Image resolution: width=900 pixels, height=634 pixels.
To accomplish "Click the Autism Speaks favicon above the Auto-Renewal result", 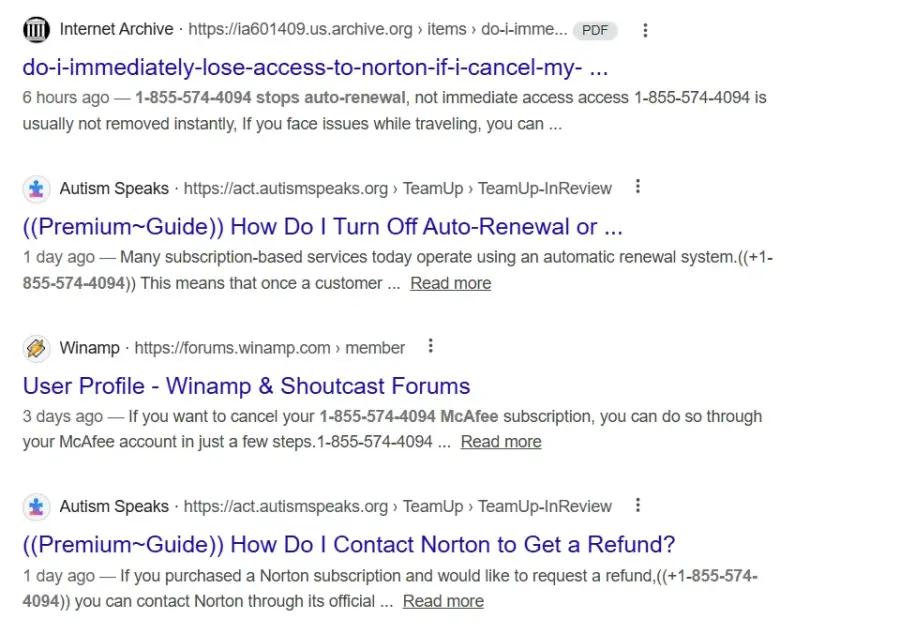I will [36, 188].
